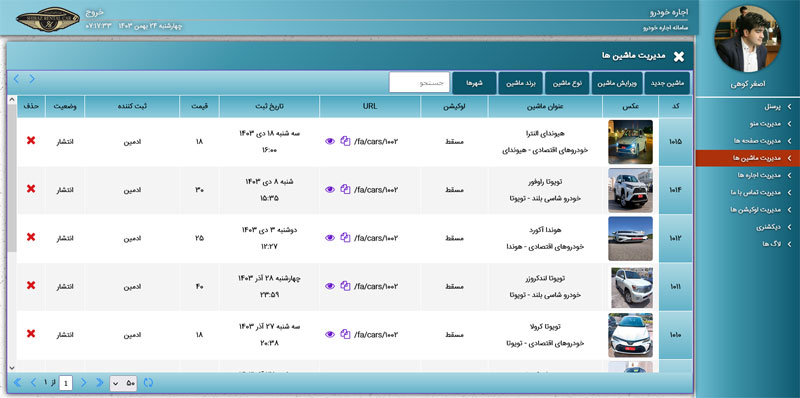Refresh the car list via the circular arrows icon
This screenshot has width=800, height=398.
click(x=148, y=382)
